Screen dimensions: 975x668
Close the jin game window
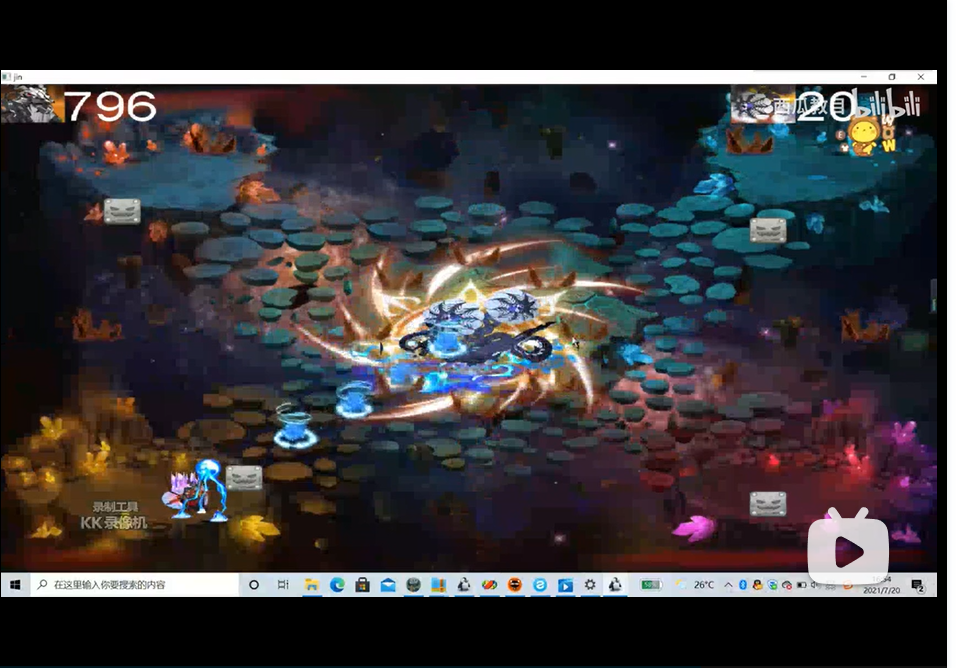pos(921,77)
